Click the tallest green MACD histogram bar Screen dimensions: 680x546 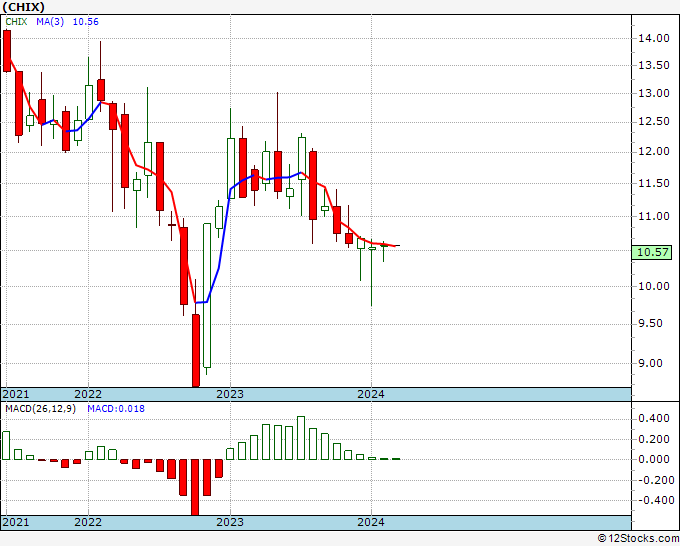[301, 438]
